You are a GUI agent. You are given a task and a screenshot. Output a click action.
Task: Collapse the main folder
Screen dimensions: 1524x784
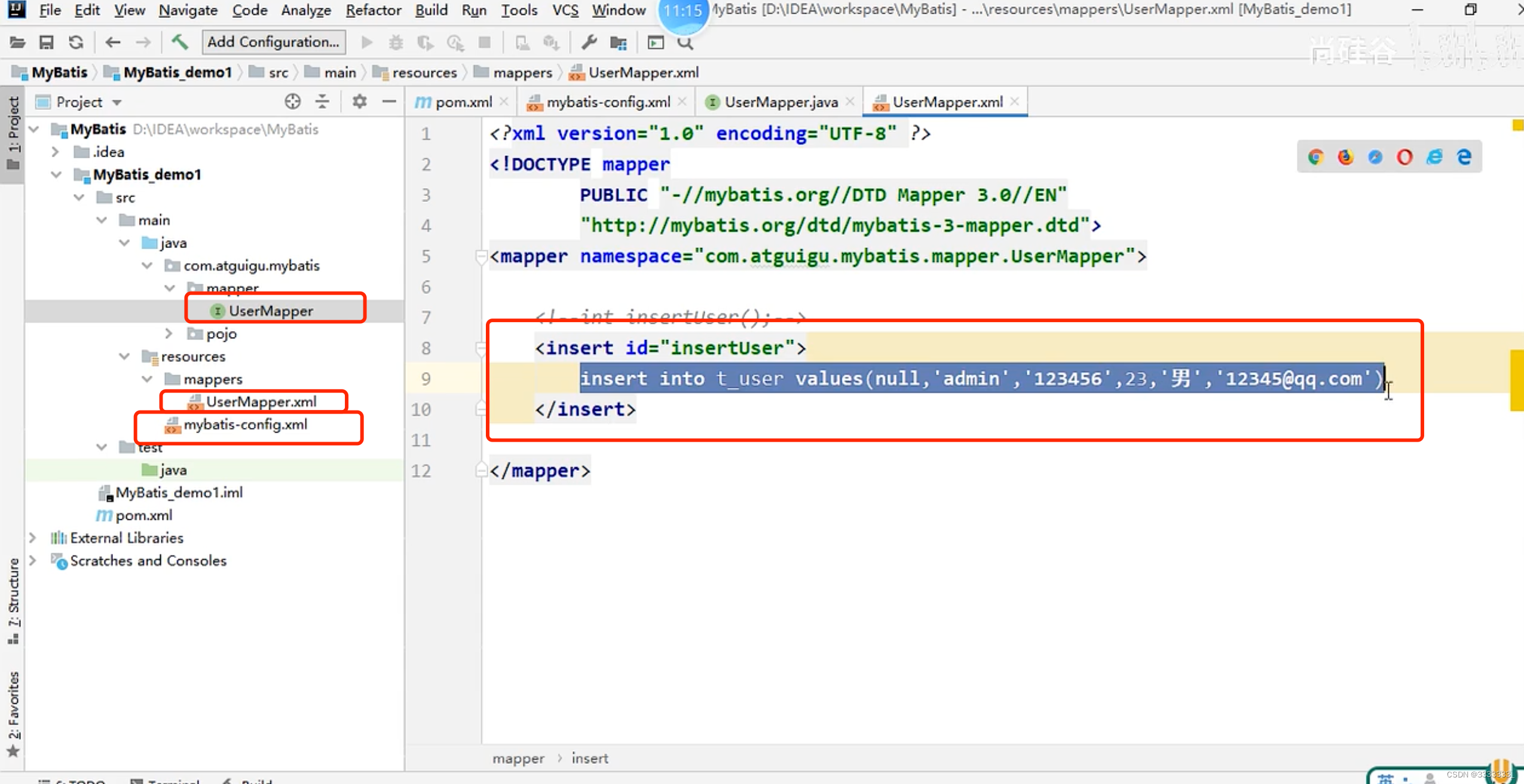point(102,220)
